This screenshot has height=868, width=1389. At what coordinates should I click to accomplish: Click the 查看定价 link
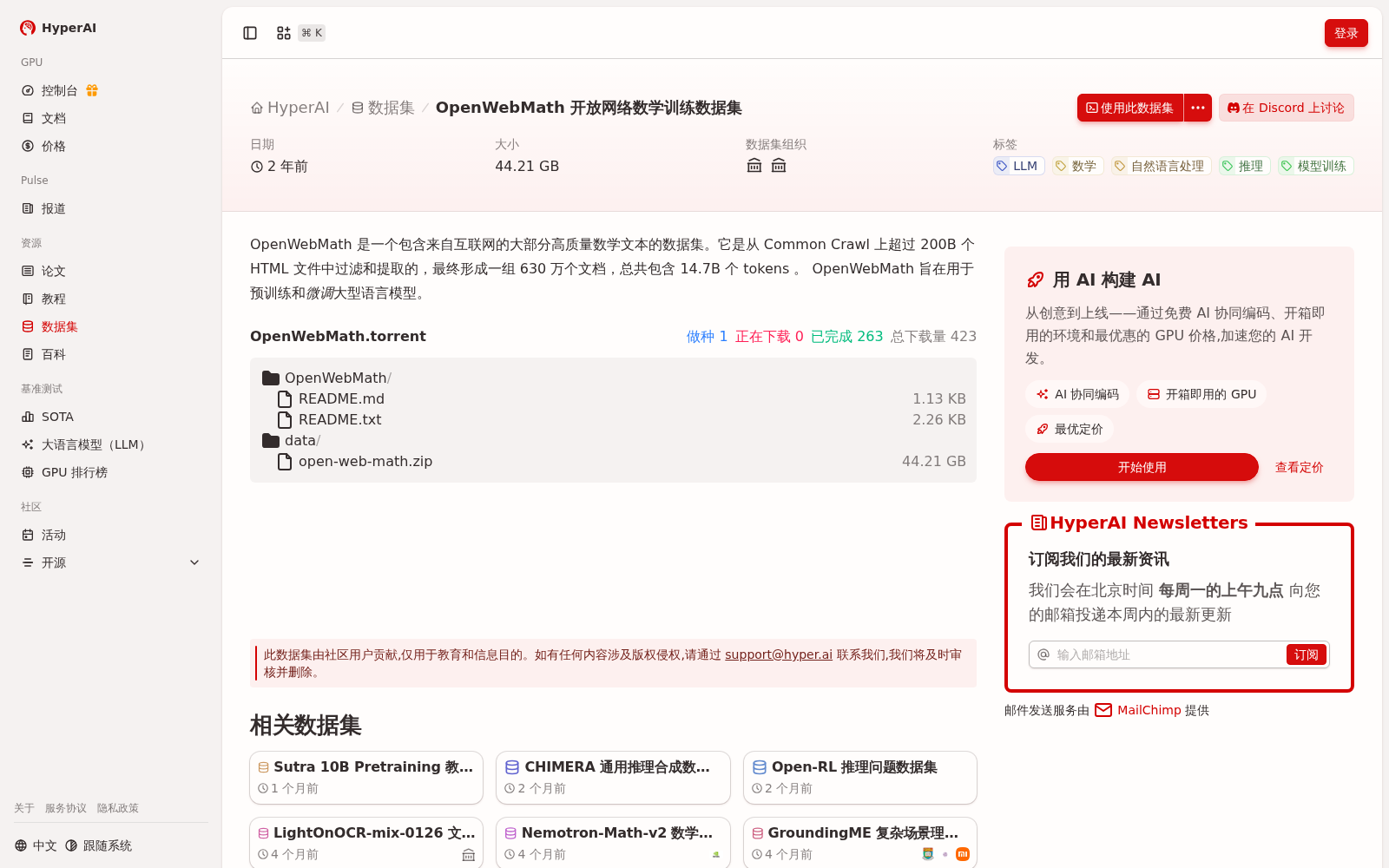(x=1299, y=467)
